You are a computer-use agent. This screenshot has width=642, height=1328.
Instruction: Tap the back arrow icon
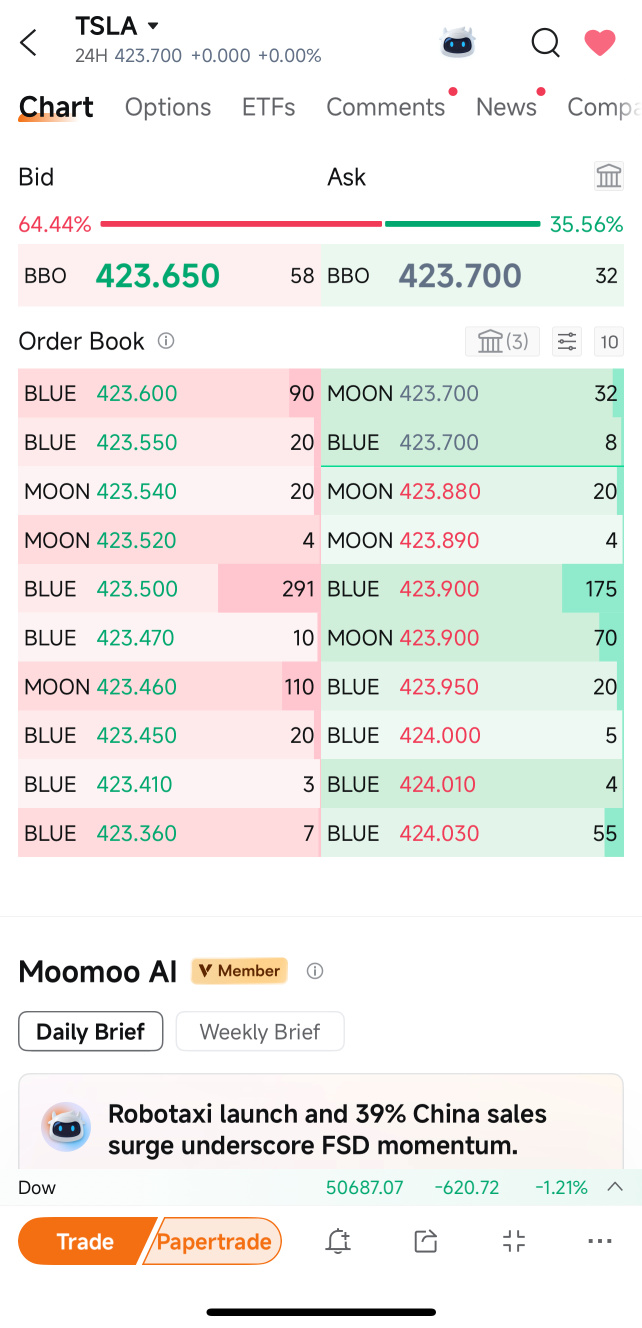coord(28,42)
